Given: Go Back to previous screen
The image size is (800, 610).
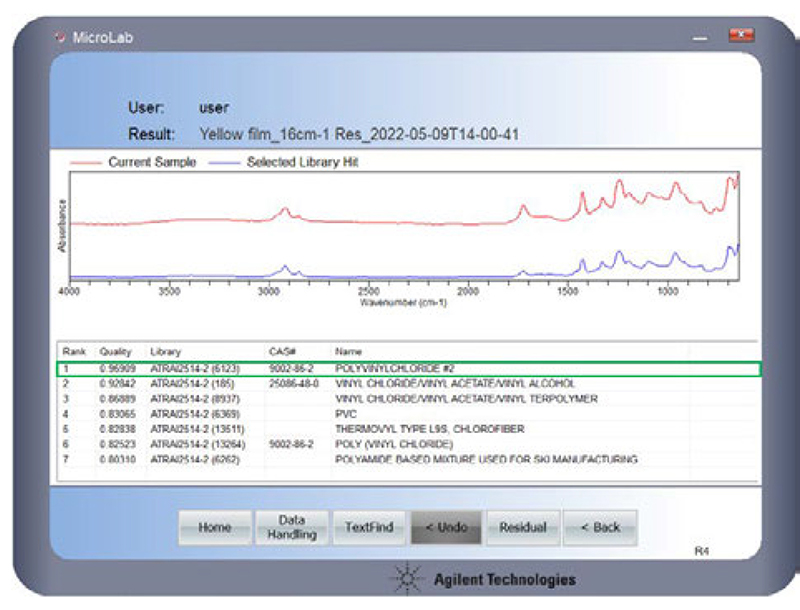Looking at the screenshot, I should 600,527.
